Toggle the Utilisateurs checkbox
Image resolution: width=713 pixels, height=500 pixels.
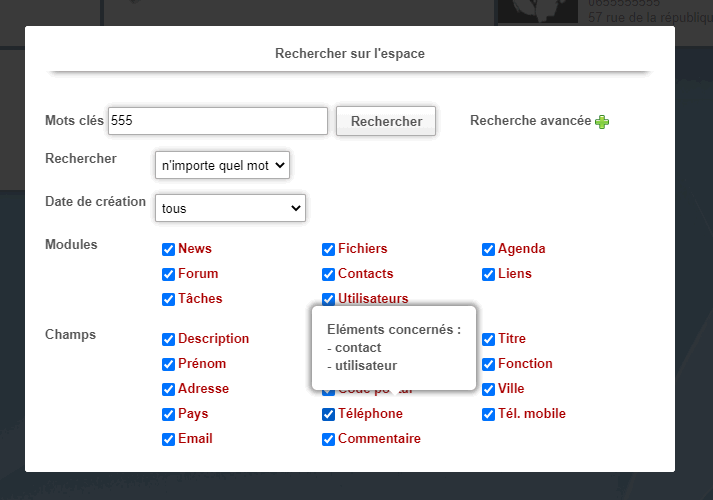[x=329, y=299]
